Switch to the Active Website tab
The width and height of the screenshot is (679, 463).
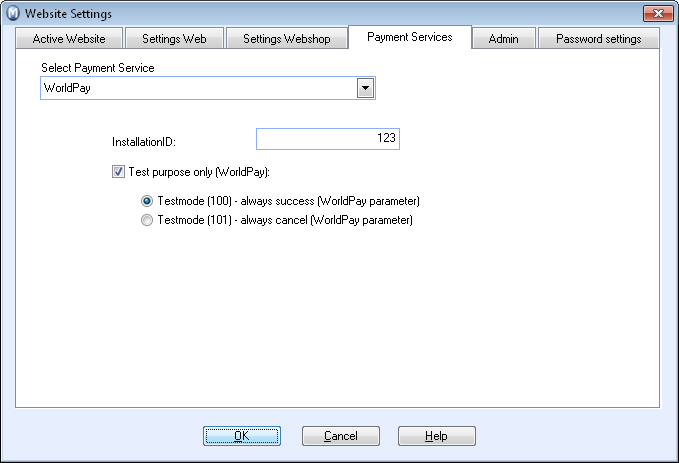pos(69,39)
